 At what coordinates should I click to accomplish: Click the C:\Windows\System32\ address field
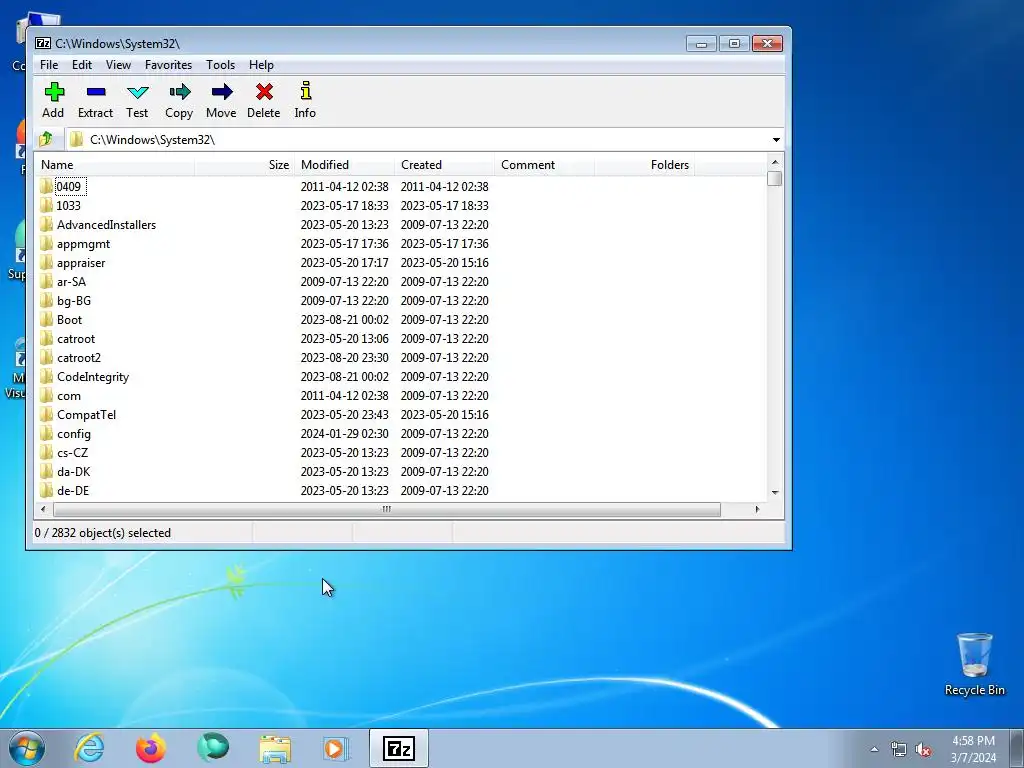(418, 140)
